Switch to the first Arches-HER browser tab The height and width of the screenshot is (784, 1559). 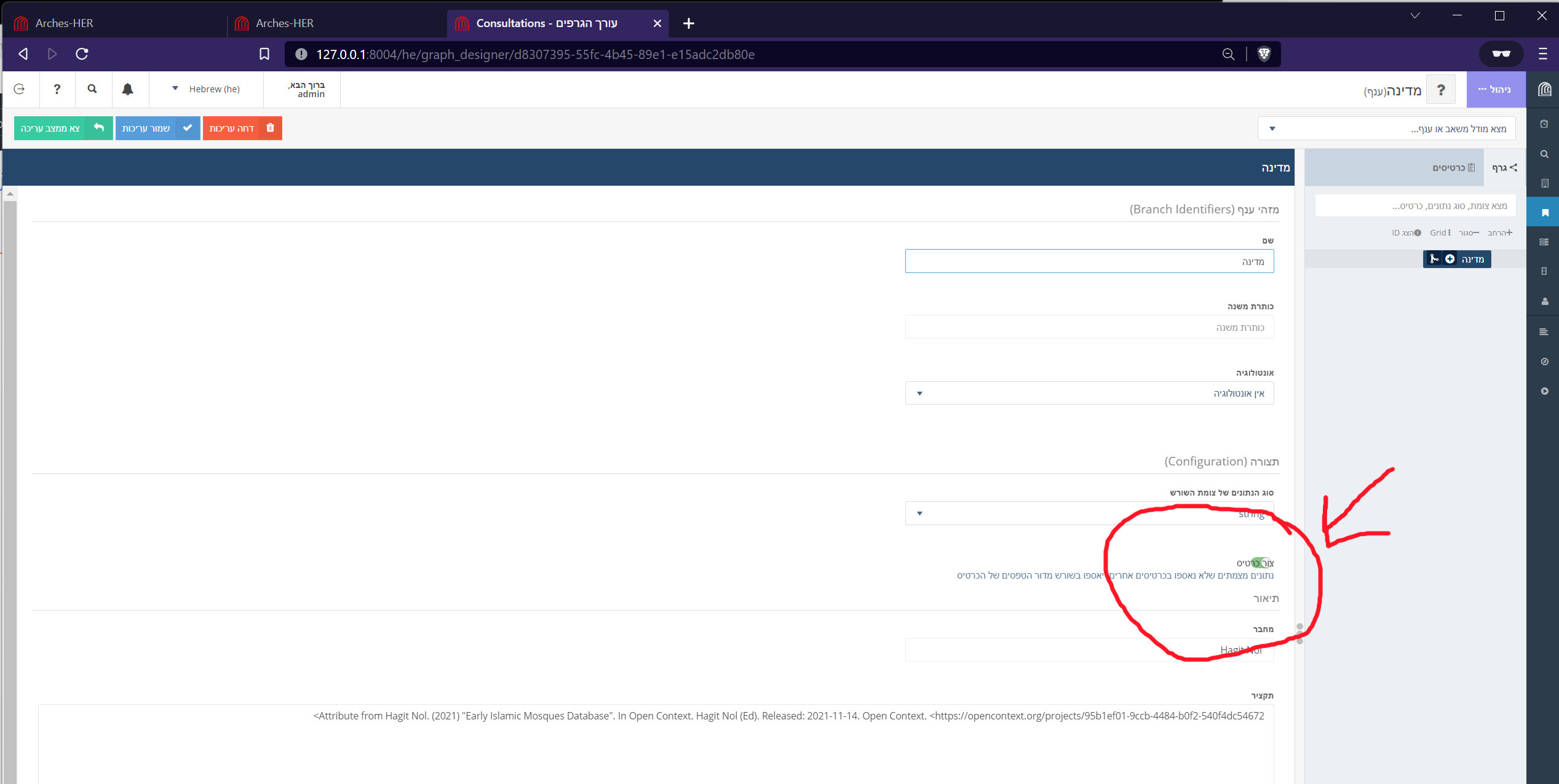point(65,23)
